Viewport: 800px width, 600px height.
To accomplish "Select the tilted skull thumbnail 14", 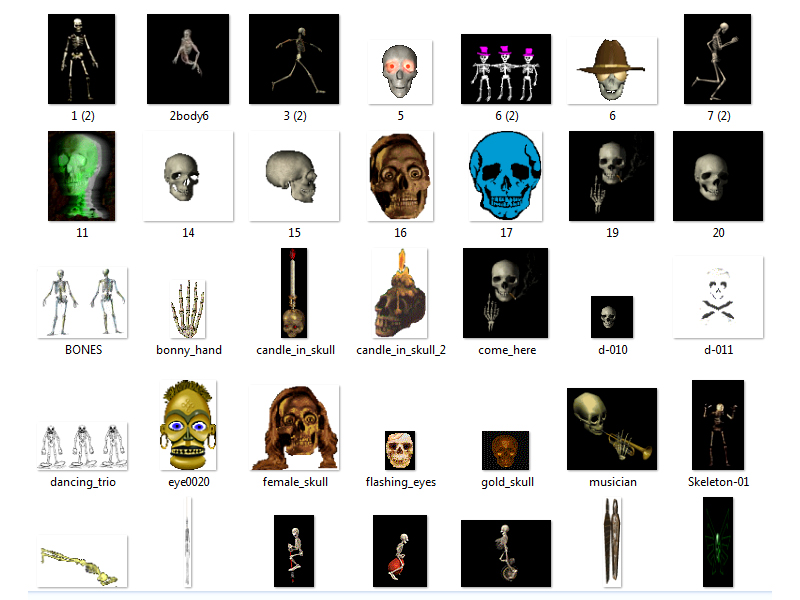I will (x=188, y=176).
